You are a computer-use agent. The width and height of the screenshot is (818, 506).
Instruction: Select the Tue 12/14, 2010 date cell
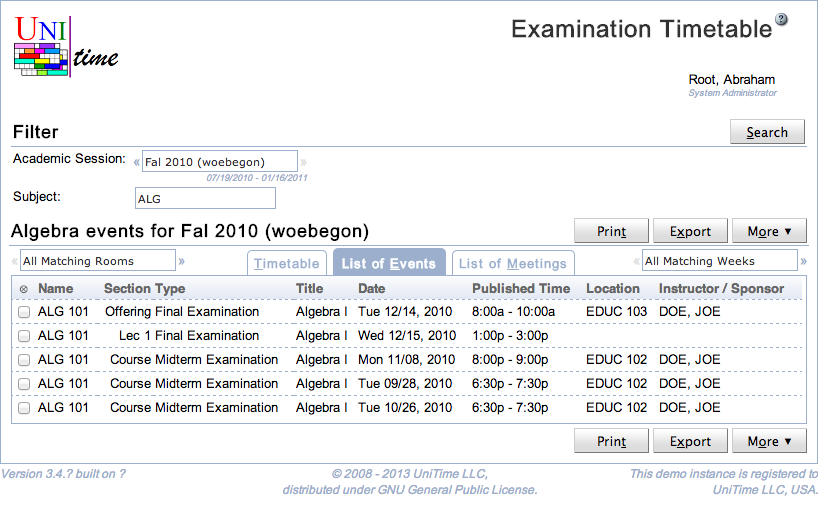coord(405,311)
